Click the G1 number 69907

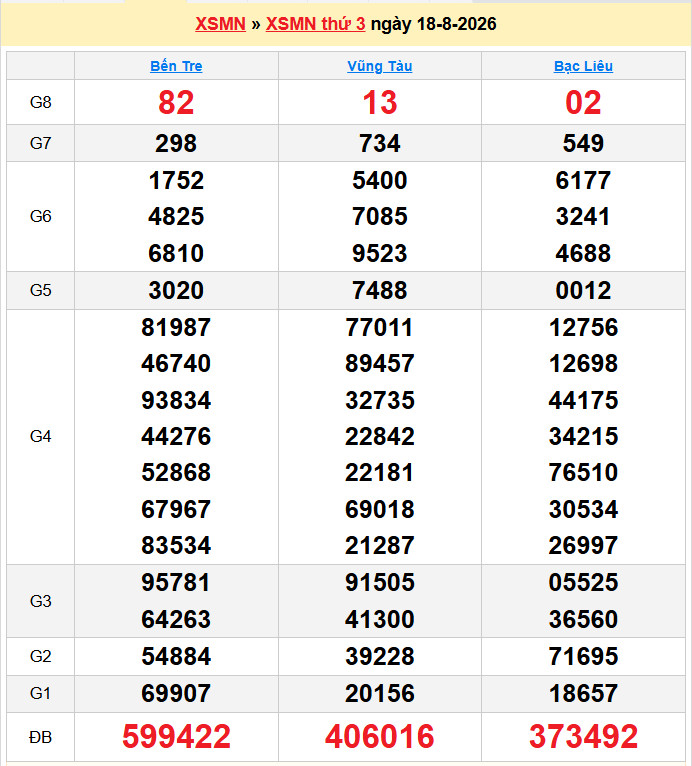coord(176,693)
